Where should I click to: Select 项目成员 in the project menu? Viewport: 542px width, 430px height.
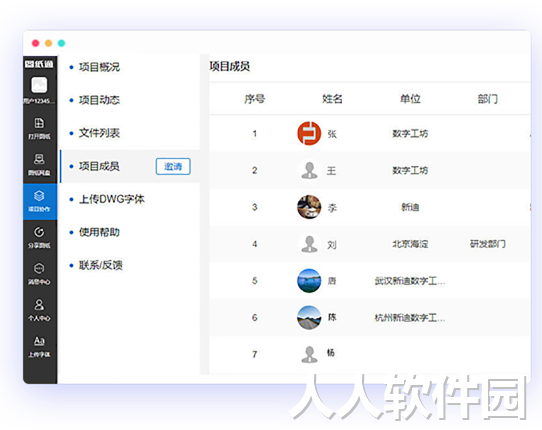pos(99,166)
